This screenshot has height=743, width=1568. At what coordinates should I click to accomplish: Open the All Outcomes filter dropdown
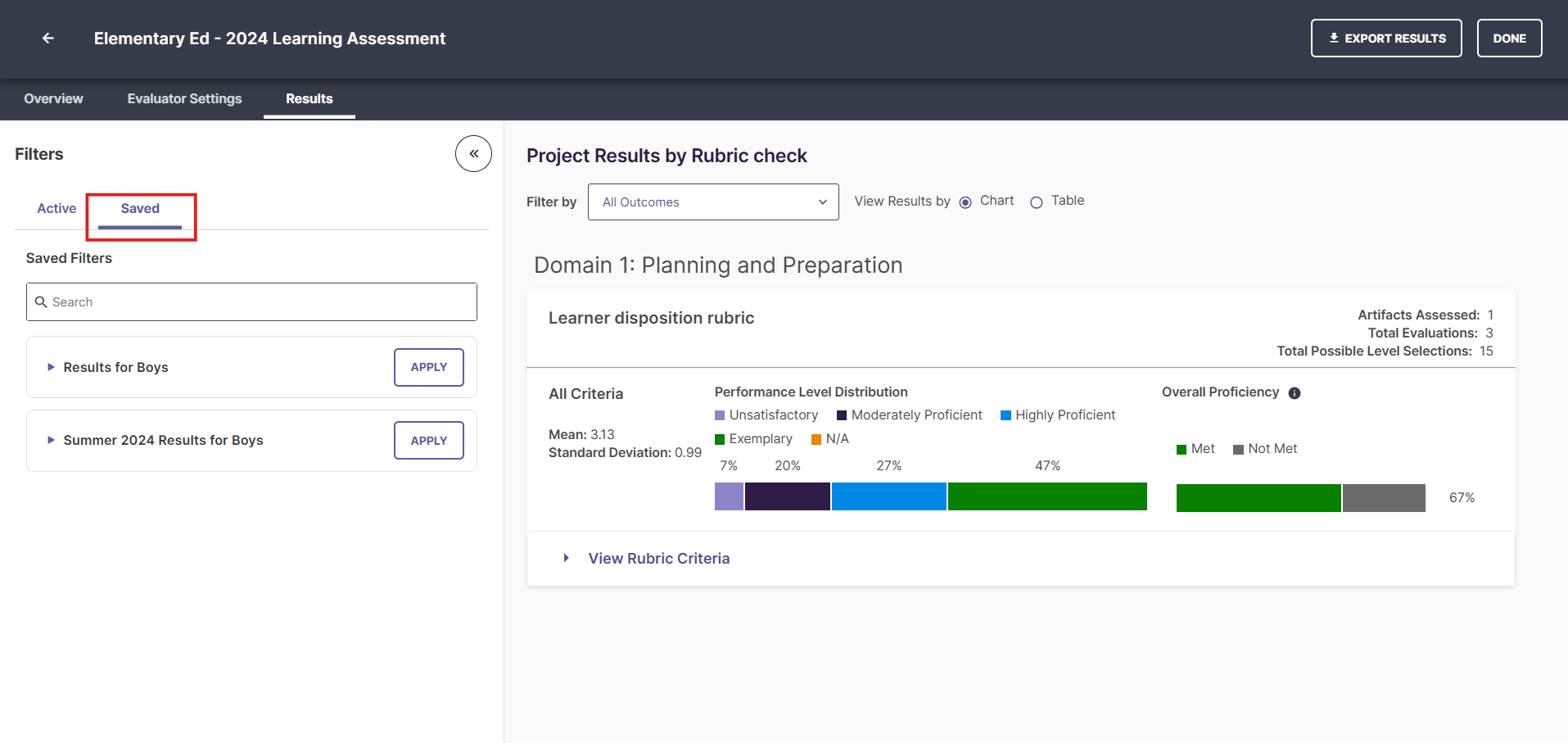pyautogui.click(x=713, y=202)
